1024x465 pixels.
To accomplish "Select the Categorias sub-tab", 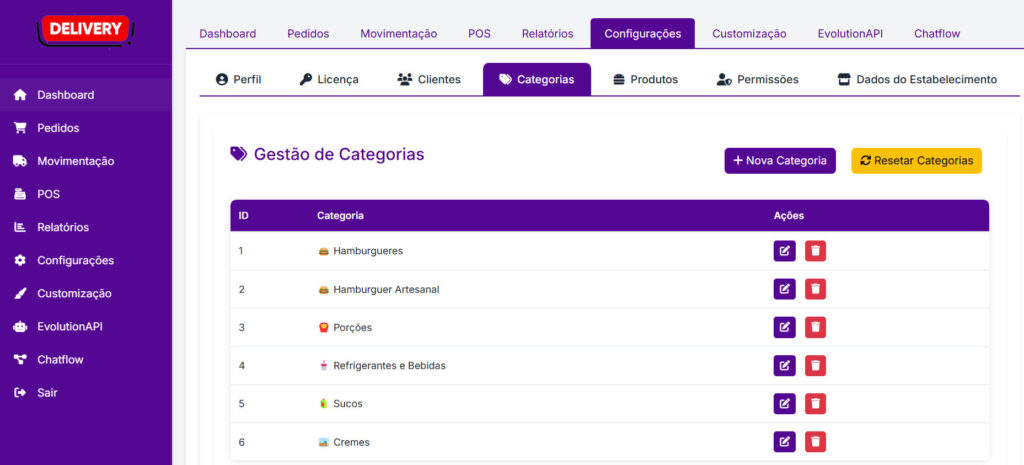I will pyautogui.click(x=537, y=80).
